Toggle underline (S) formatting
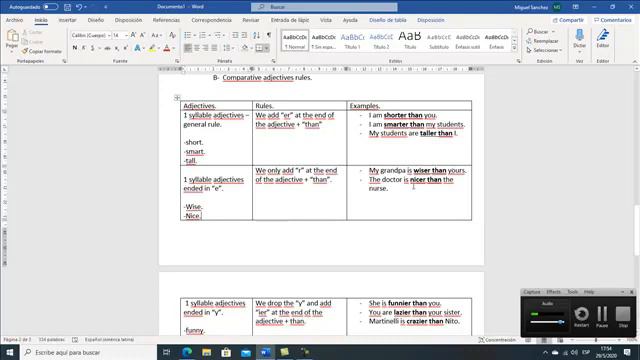 [93, 48]
